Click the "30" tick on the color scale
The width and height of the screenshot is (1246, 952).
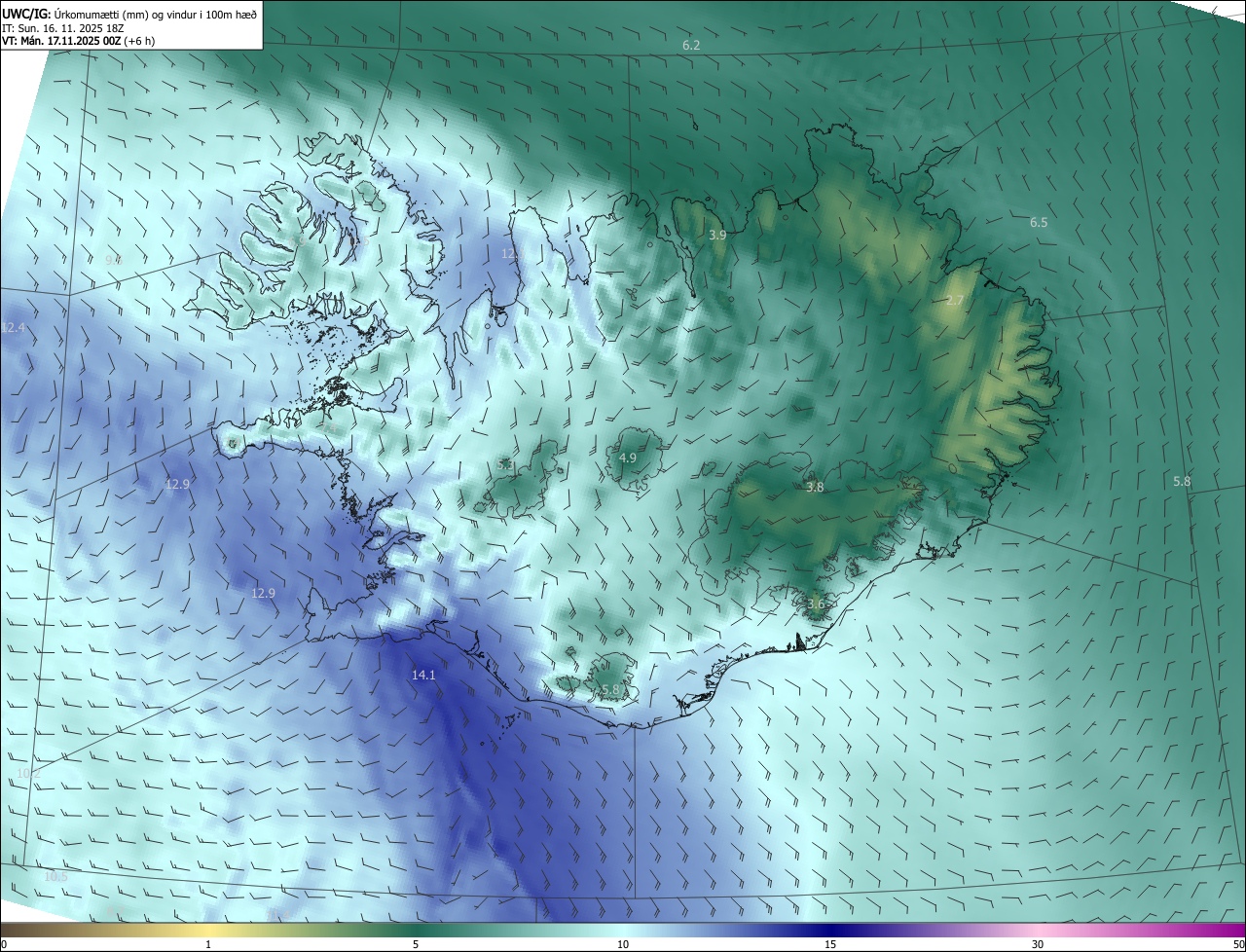(1038, 944)
